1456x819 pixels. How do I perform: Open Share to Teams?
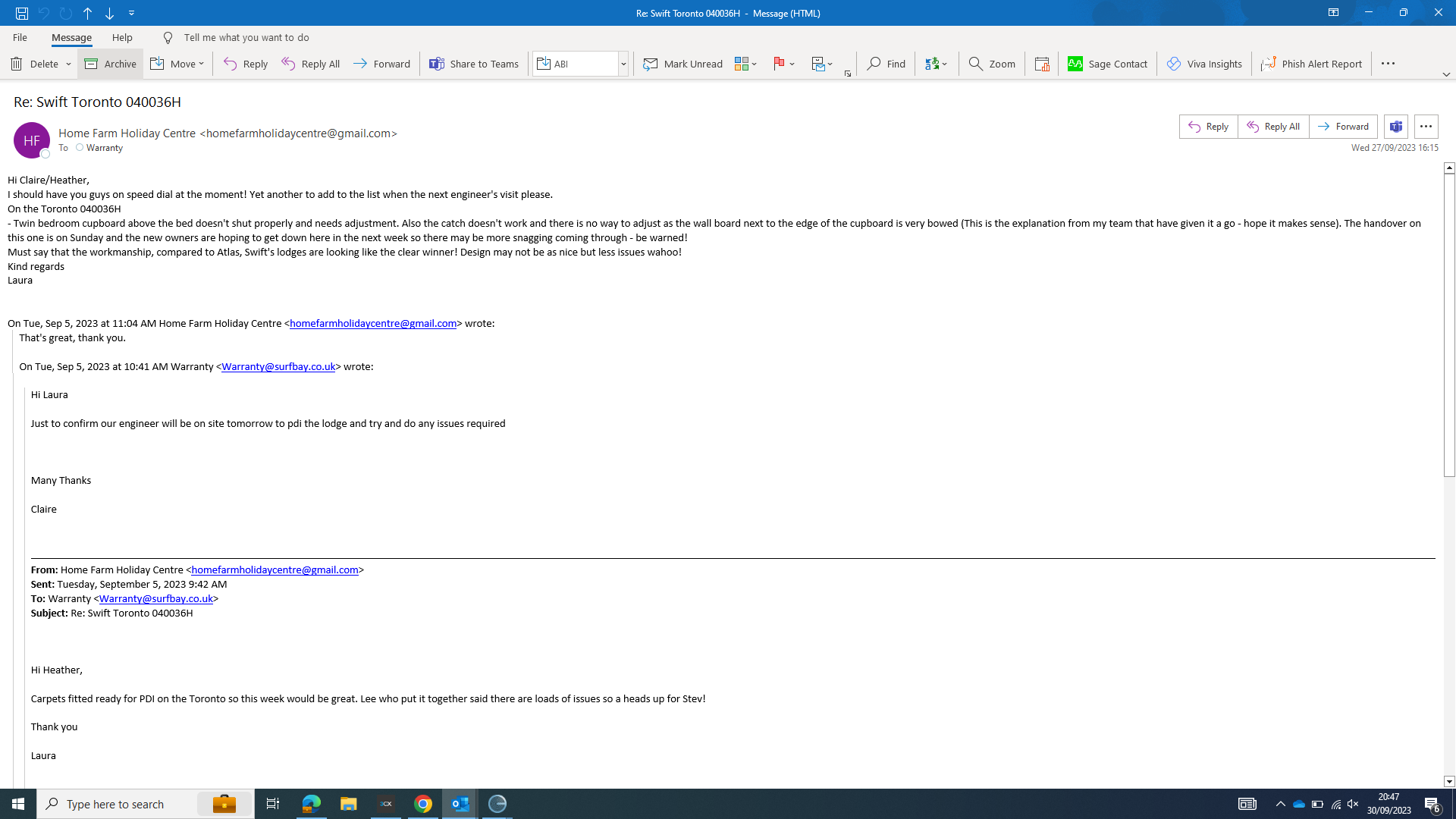pos(474,64)
